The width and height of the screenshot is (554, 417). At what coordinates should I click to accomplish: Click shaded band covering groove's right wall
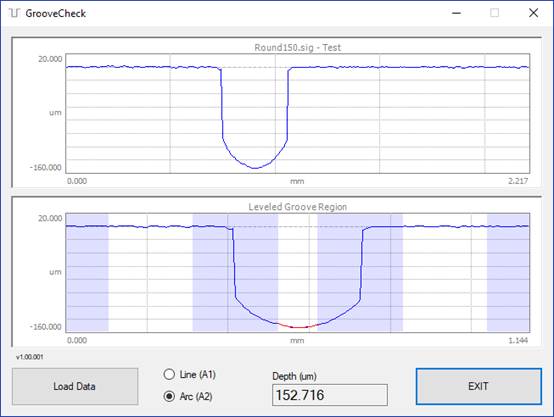pyautogui.click(x=360, y=272)
